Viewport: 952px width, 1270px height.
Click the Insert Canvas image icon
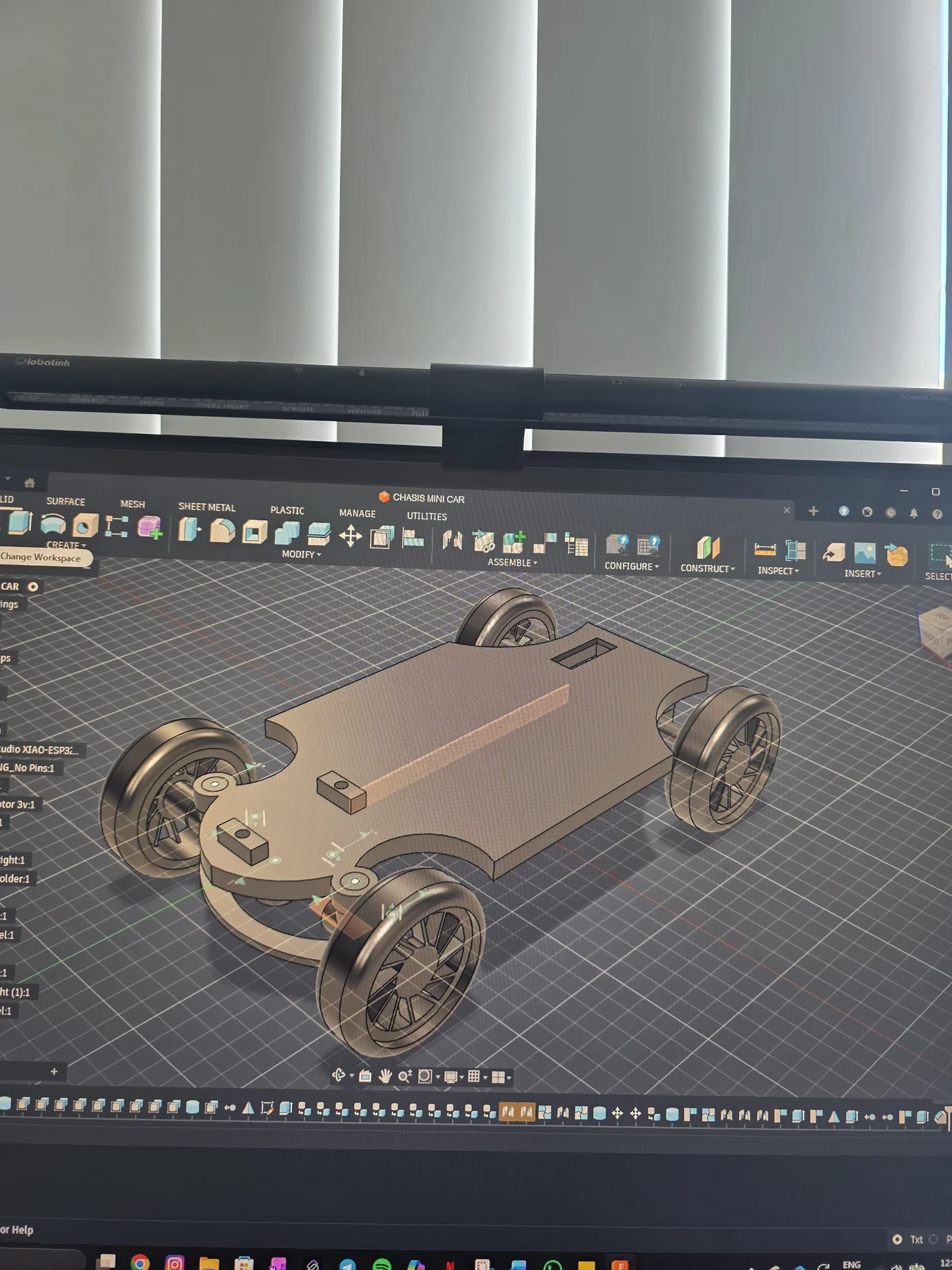[865, 553]
